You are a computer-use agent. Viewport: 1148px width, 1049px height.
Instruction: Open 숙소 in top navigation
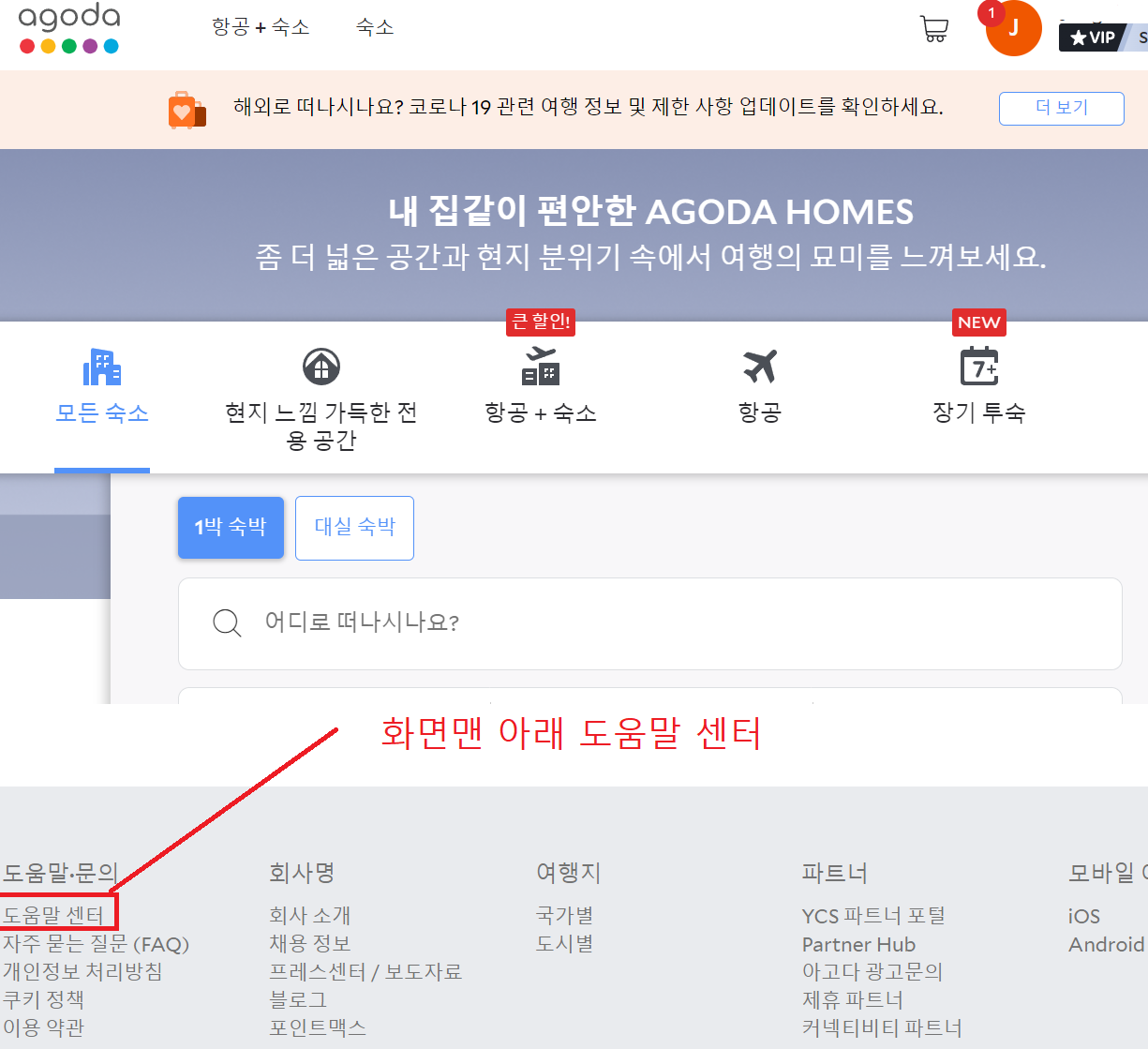click(x=375, y=27)
